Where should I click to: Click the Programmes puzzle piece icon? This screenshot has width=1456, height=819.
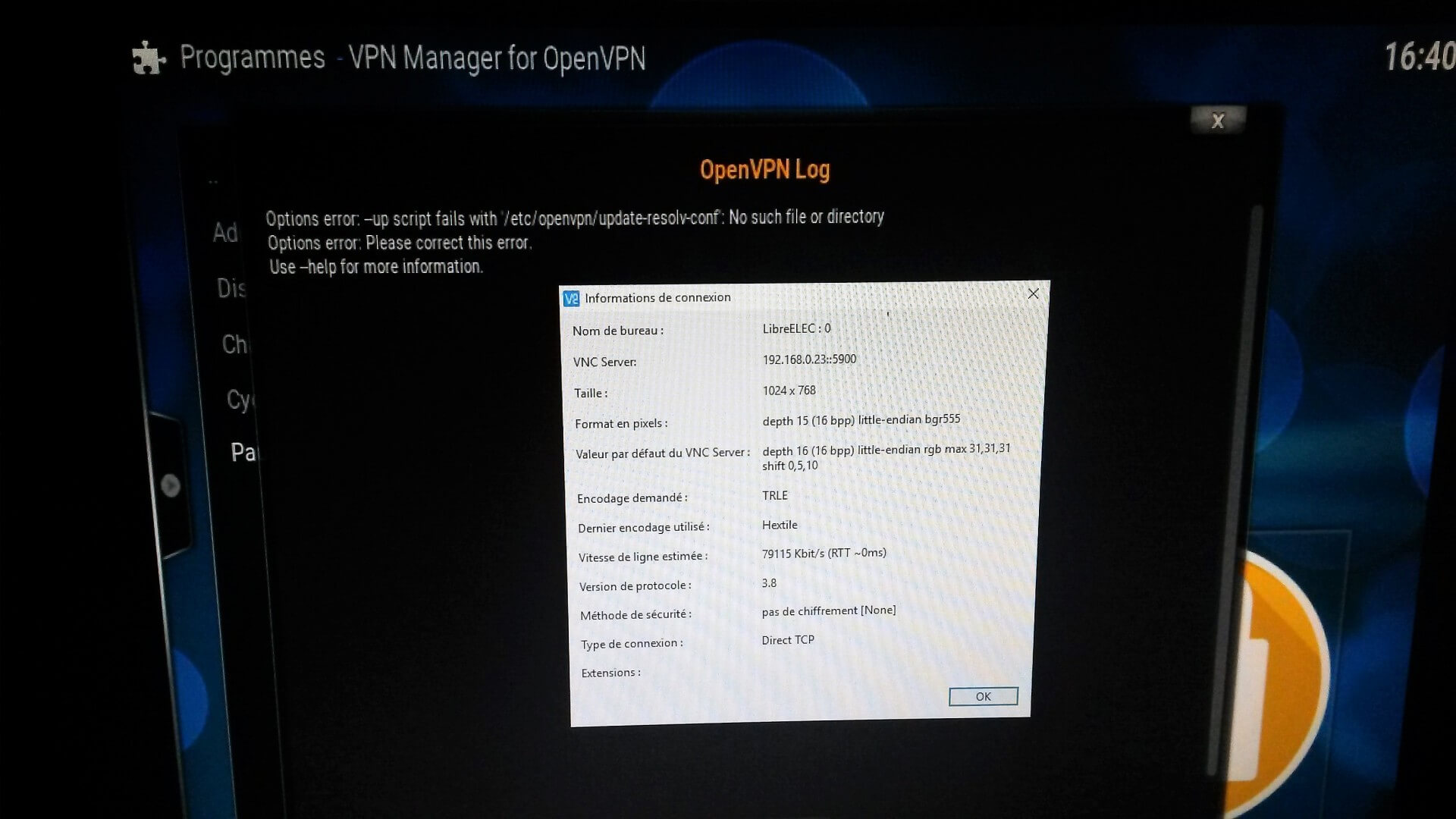tap(149, 59)
